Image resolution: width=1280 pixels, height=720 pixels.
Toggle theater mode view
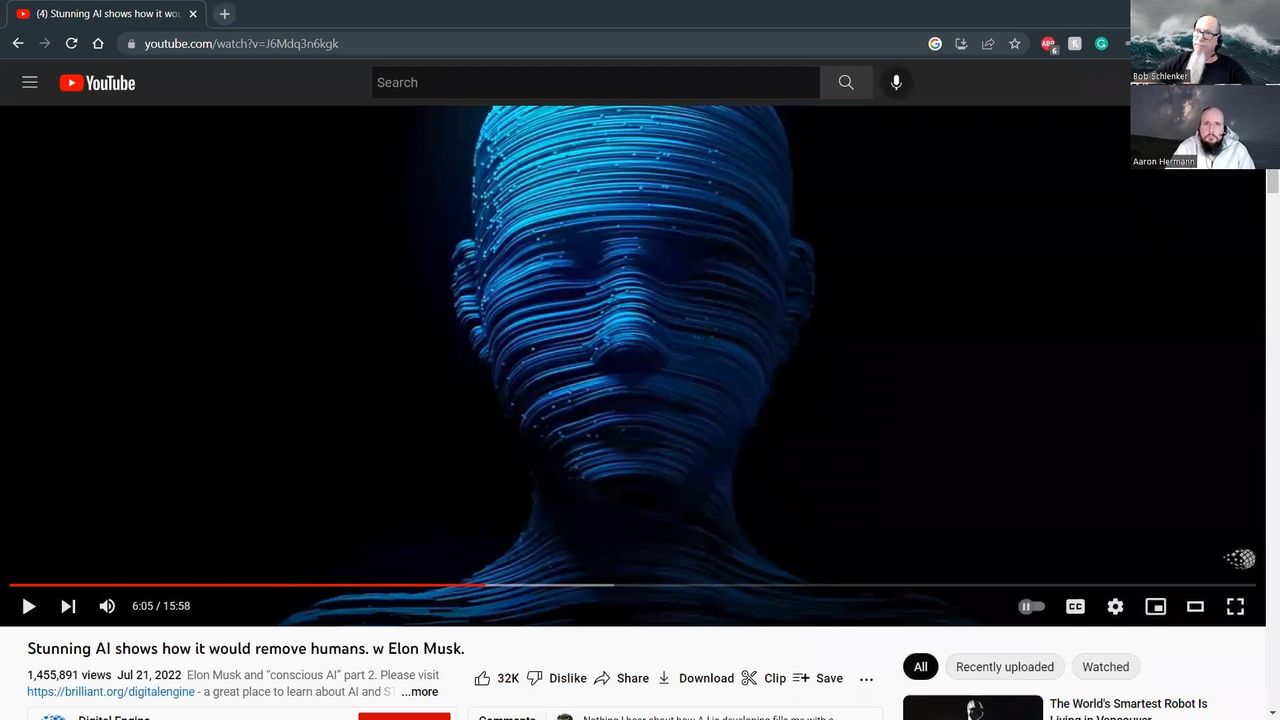1195,606
